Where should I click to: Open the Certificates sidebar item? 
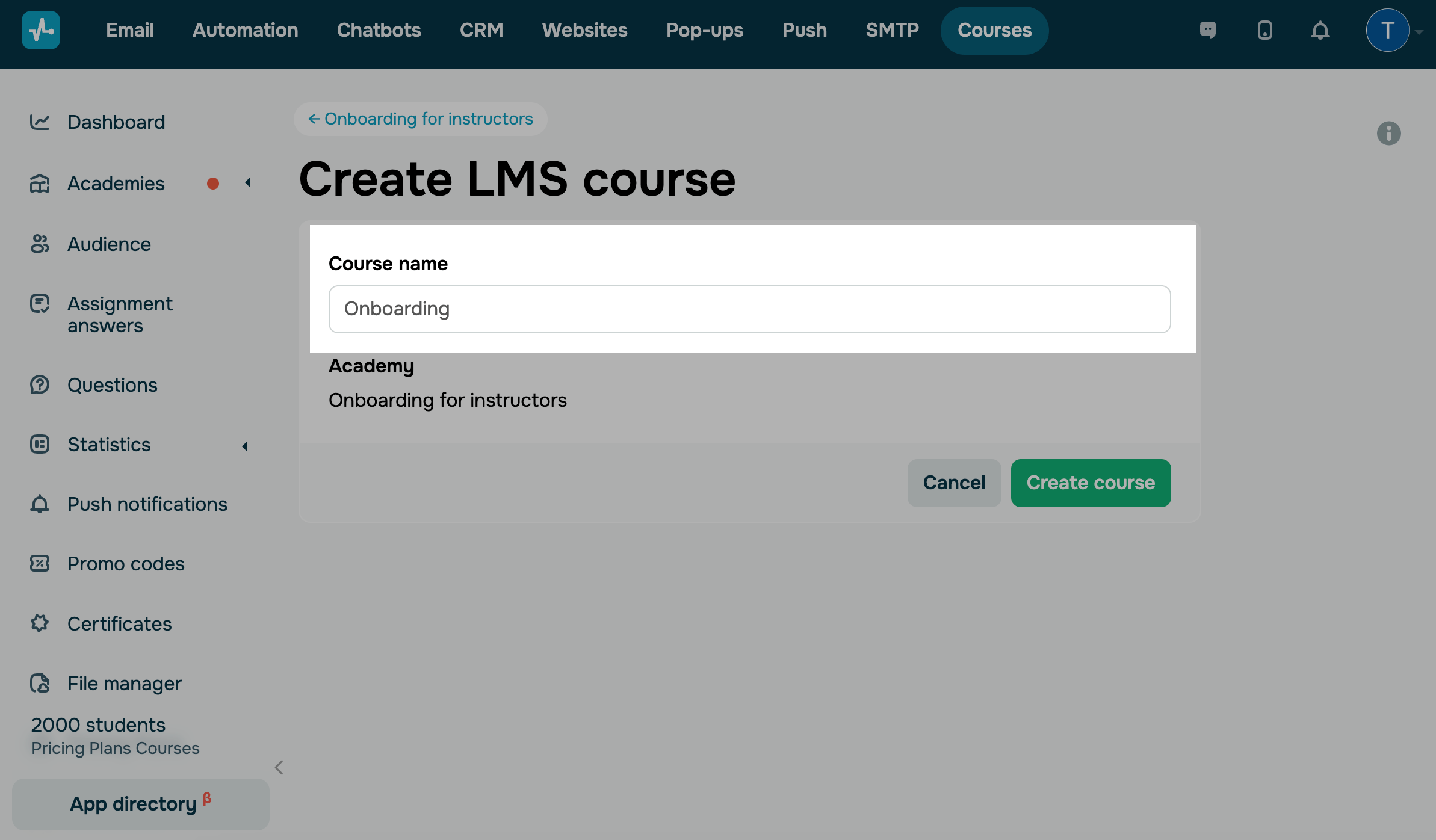point(119,624)
